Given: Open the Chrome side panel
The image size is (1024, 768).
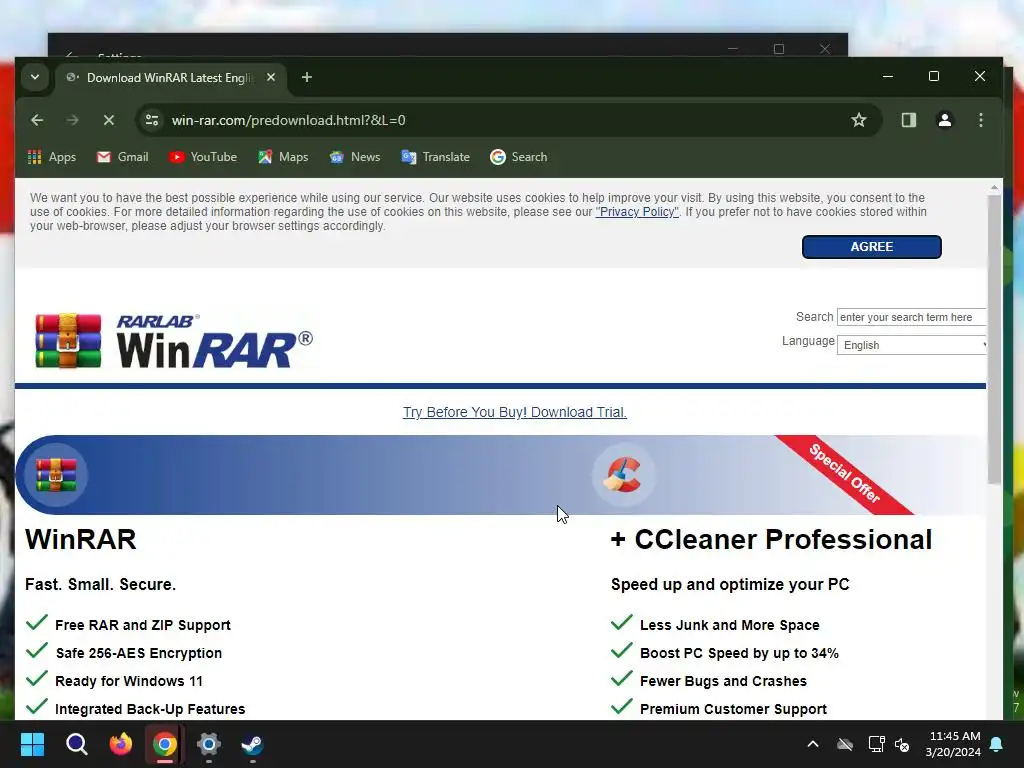Looking at the screenshot, I should click(908, 120).
